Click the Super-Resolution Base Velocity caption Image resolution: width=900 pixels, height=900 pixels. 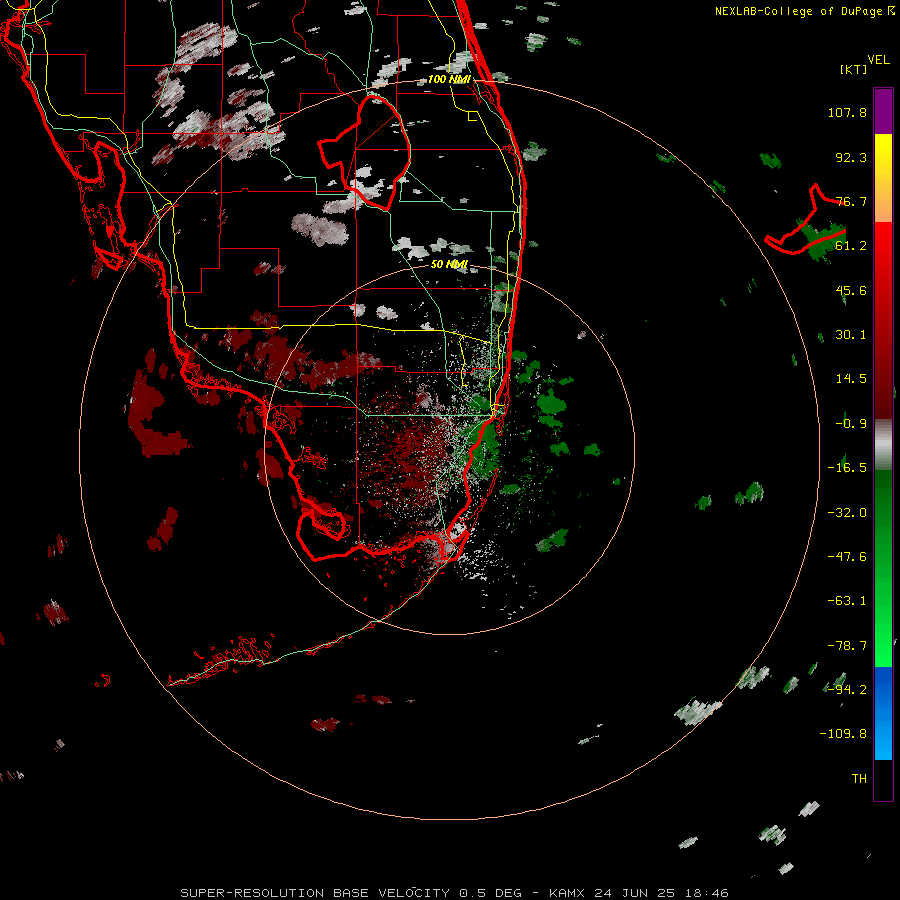454,893
